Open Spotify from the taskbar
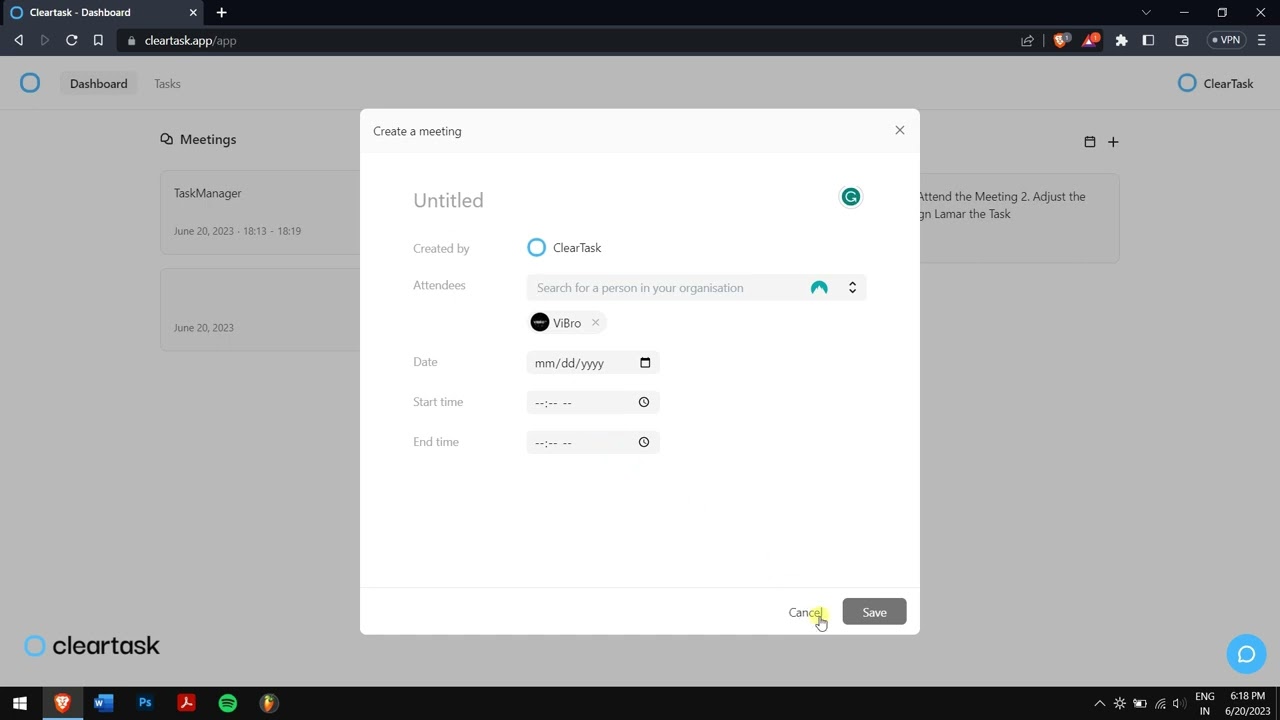 pyautogui.click(x=228, y=703)
